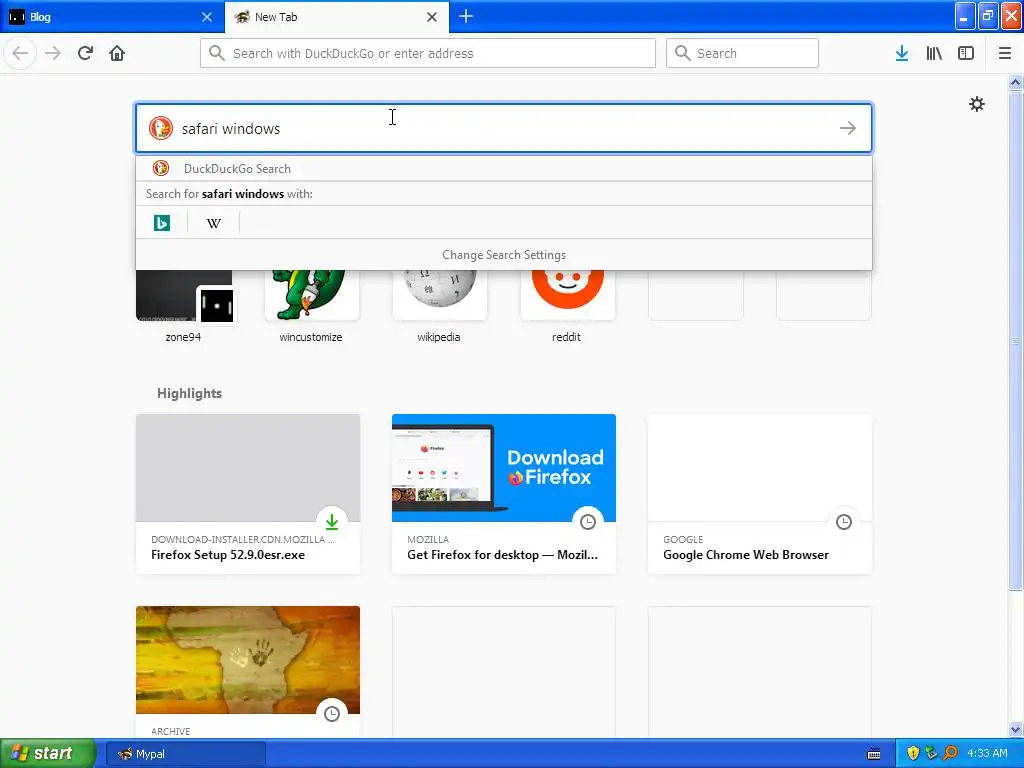Click the safely remove hardware tray icon
The image size is (1024, 768).
932,754
